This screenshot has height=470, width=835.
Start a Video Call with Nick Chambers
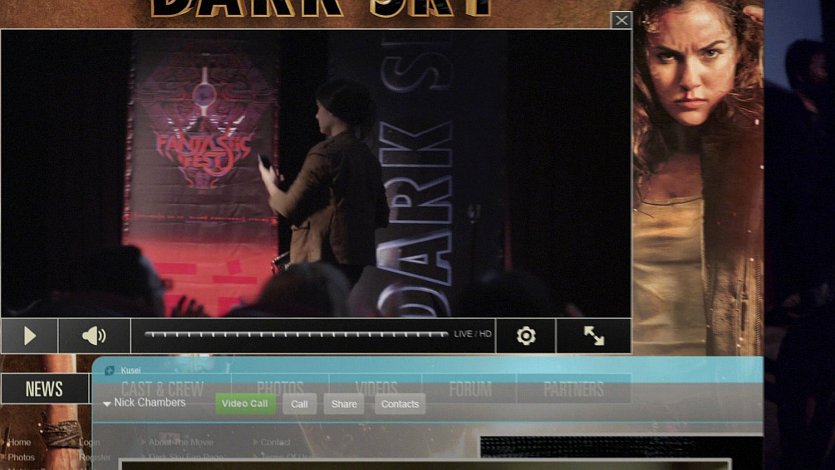[x=244, y=404]
